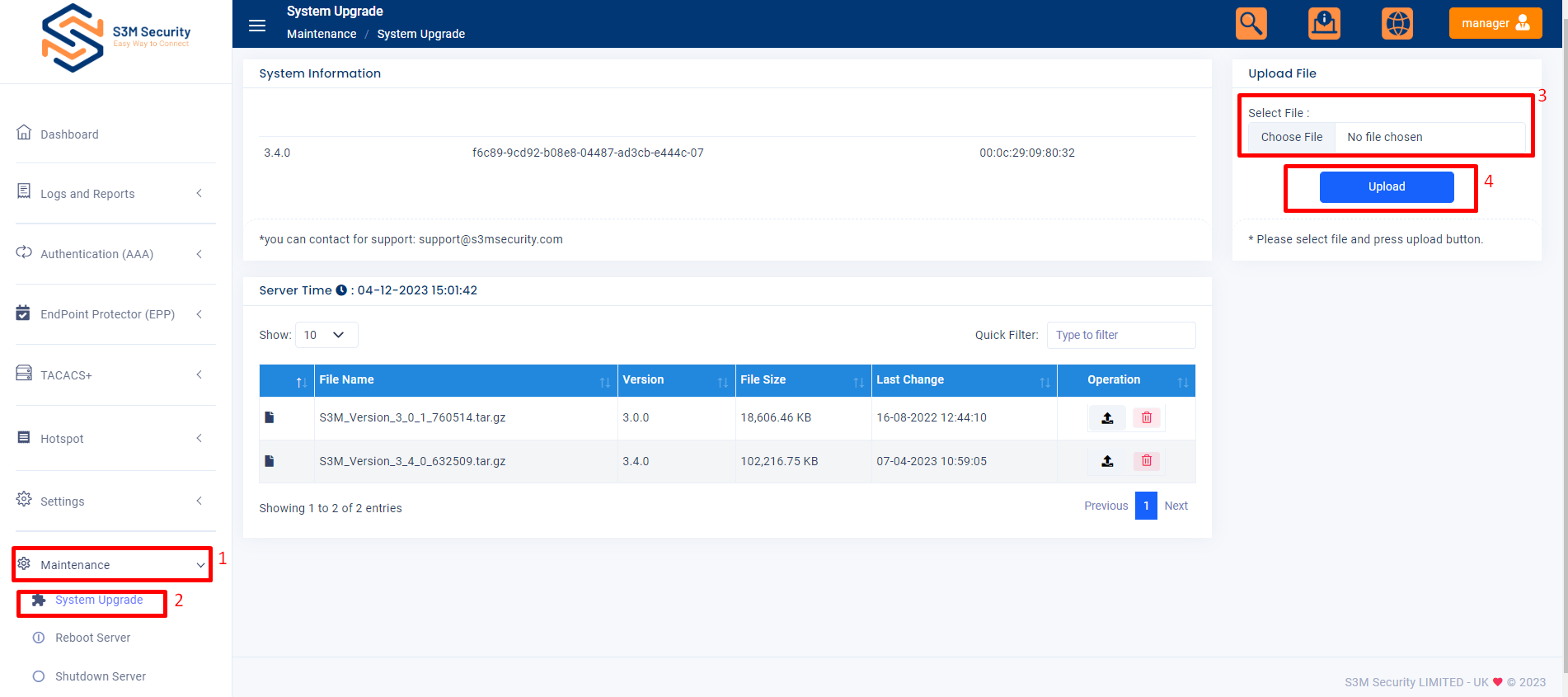
Task: Click the f6c89-9cd92 license key text
Action: (588, 153)
